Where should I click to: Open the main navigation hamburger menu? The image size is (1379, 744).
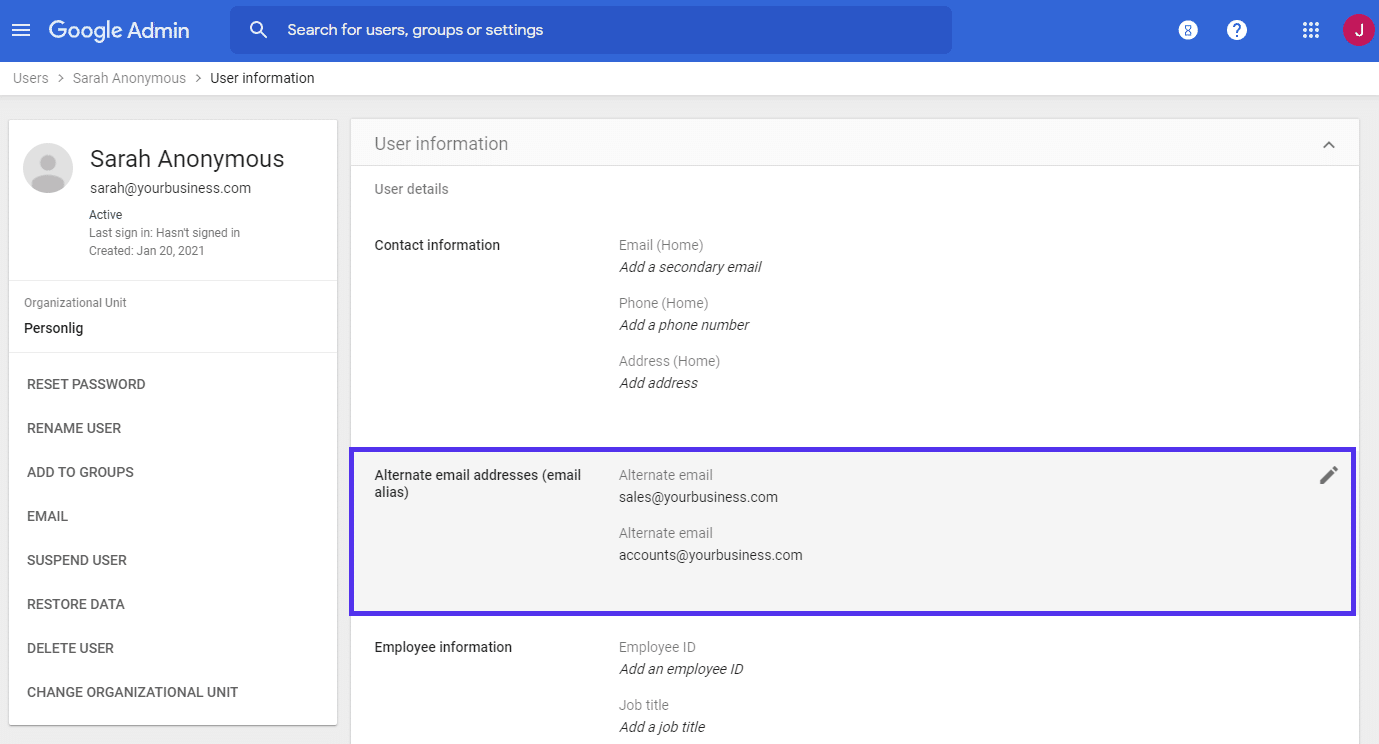[x=21, y=29]
